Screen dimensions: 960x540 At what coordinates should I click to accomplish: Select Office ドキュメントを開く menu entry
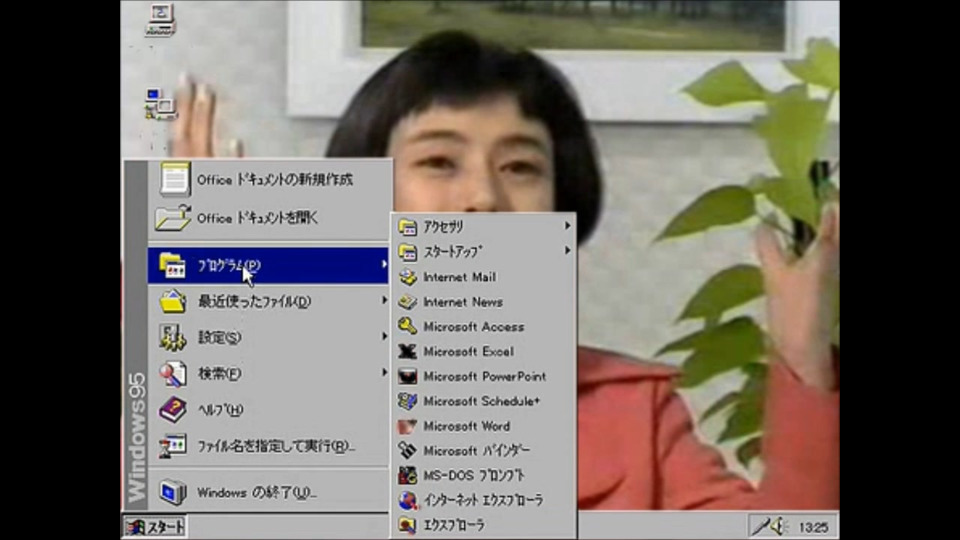[269, 218]
